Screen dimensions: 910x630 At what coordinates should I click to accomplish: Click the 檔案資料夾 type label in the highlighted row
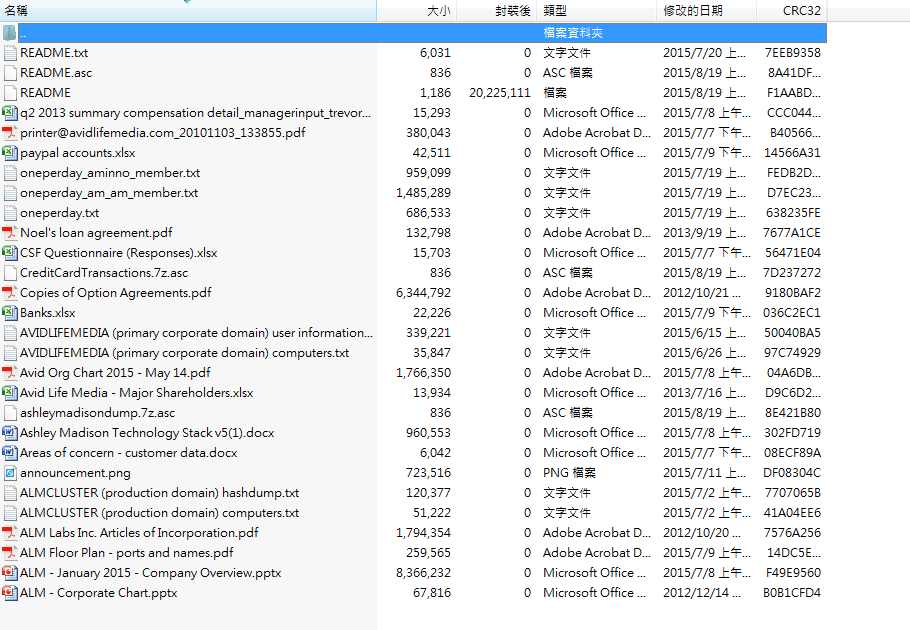tap(573, 33)
